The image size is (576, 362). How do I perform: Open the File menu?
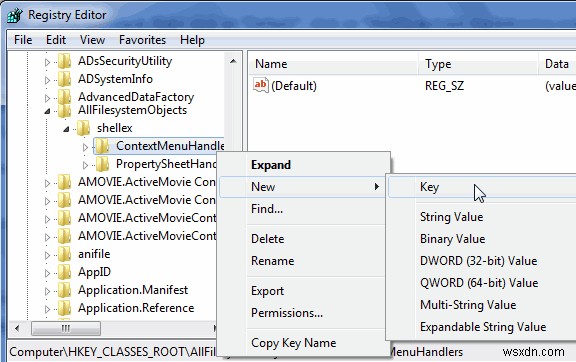pos(23,40)
